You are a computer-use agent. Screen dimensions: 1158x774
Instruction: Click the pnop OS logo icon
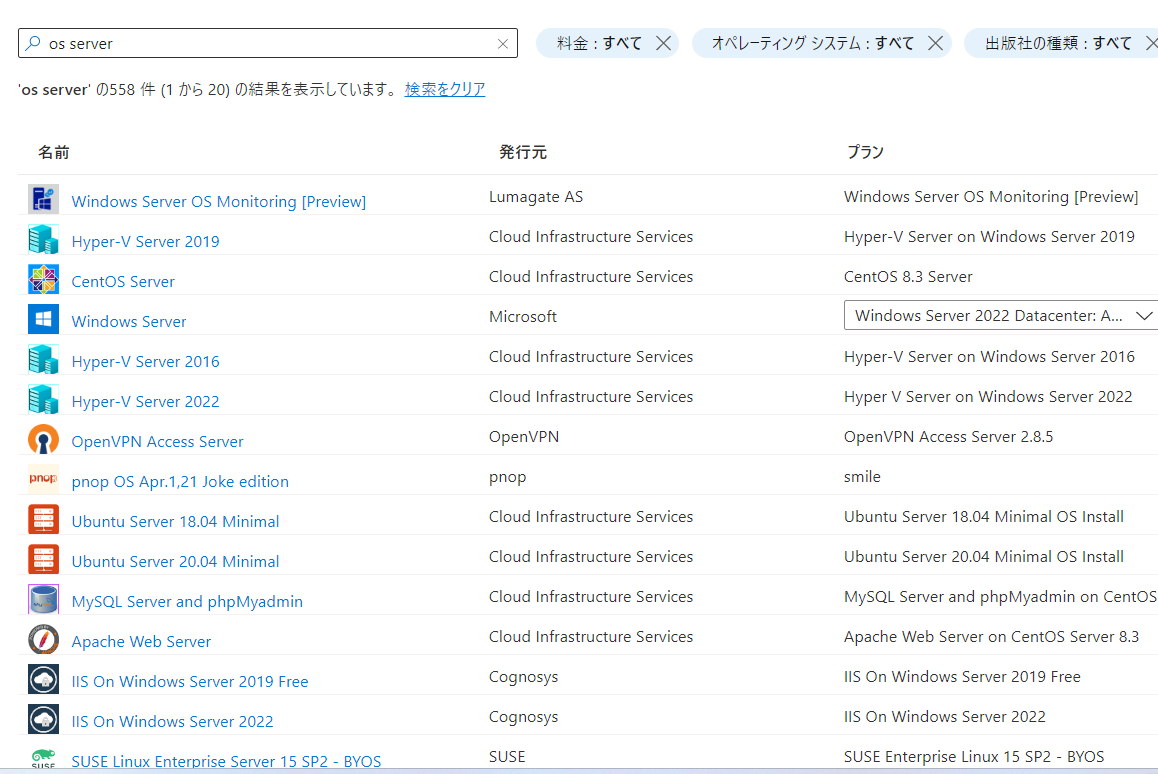44,479
